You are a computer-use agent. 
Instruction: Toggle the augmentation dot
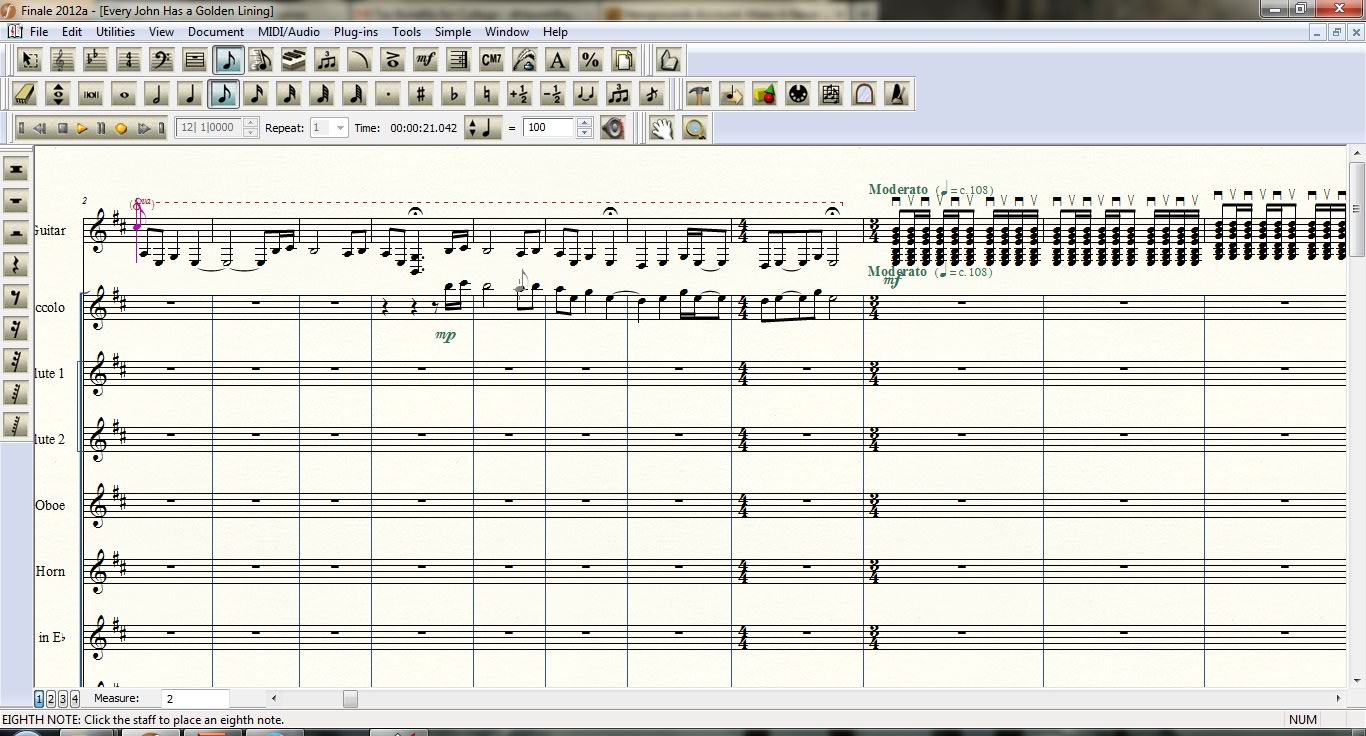coord(388,94)
